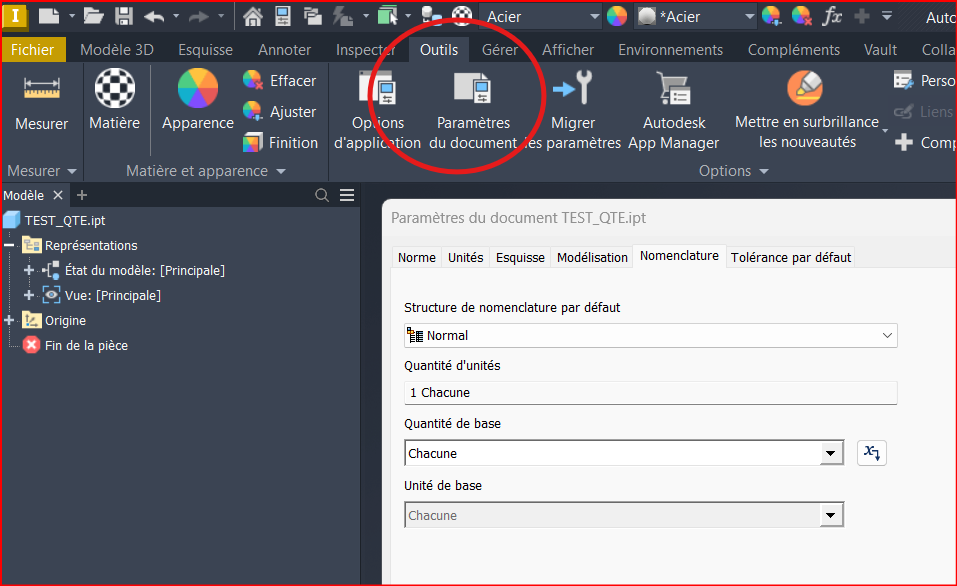Click the fx parameters icon

pyautogui.click(x=831, y=16)
